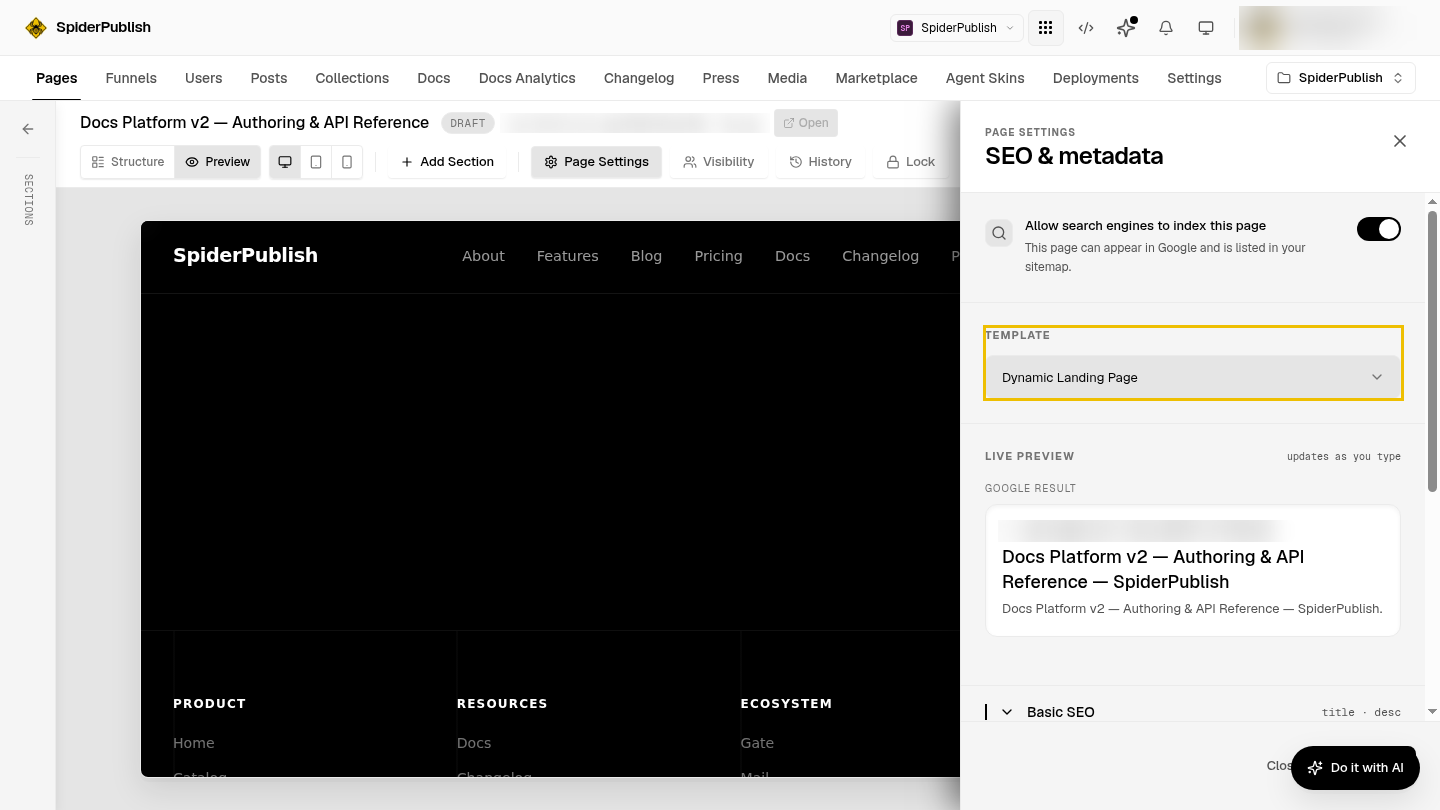Close the SEO & metadata panel

tap(1400, 141)
